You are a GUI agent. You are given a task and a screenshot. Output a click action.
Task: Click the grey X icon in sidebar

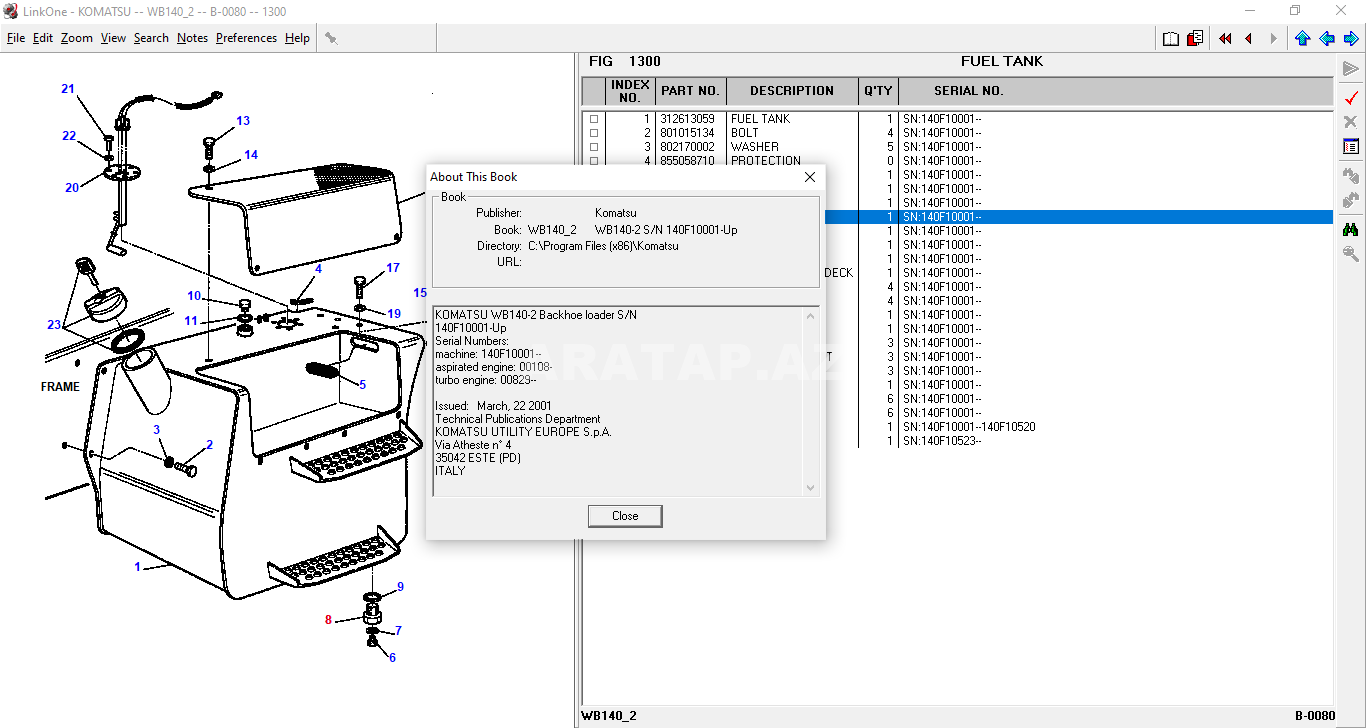pos(1351,122)
